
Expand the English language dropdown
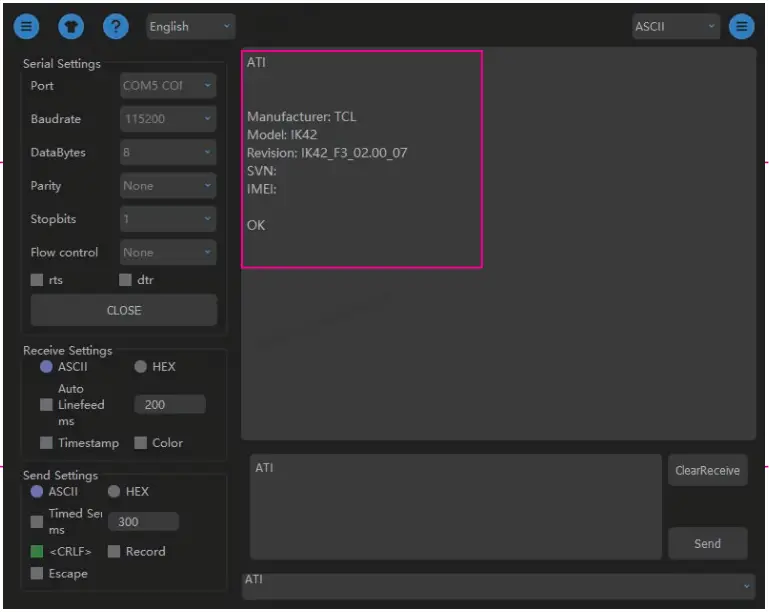190,26
